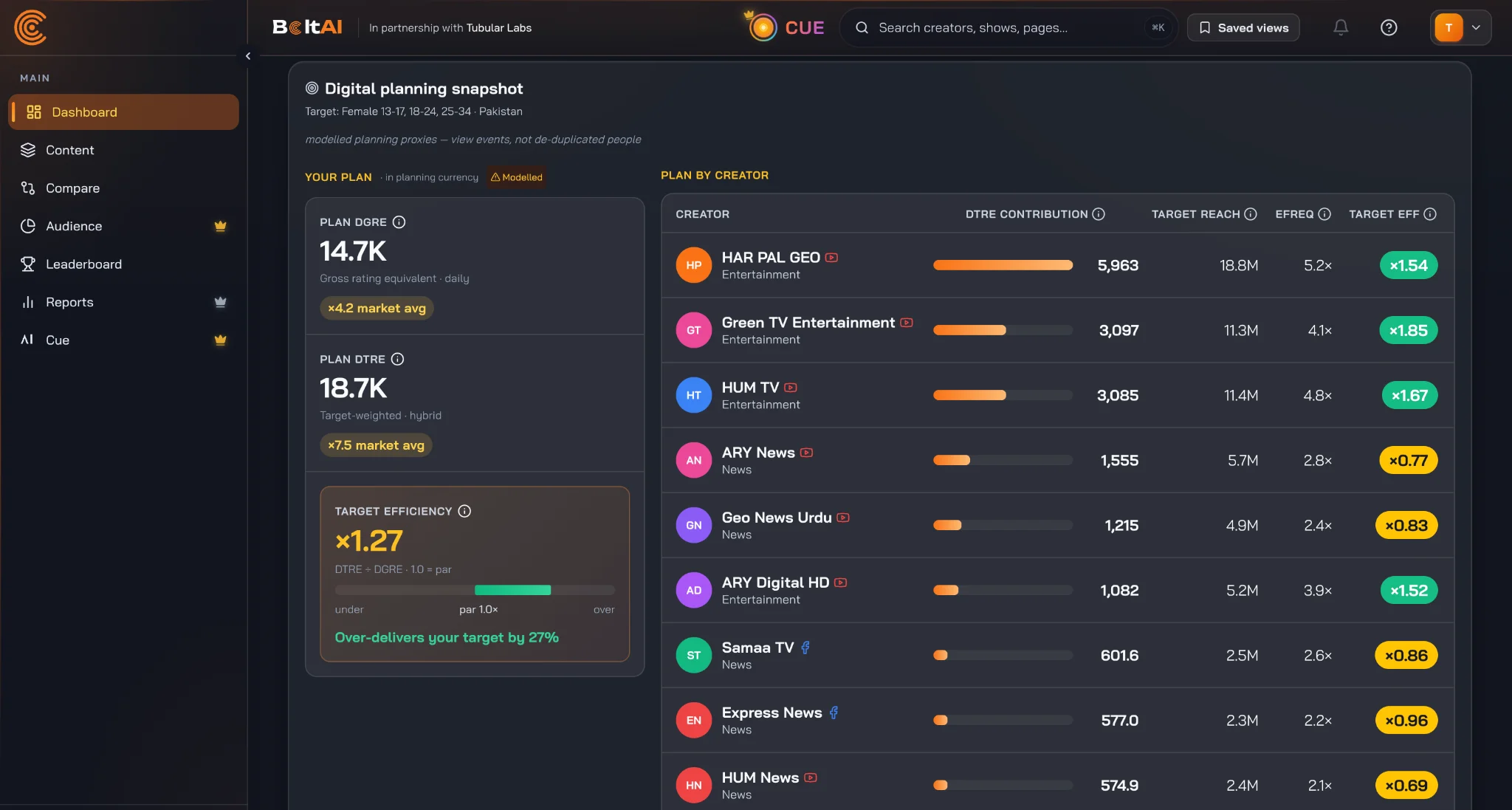The height and width of the screenshot is (810, 1512).
Task: Click the ×7.5 market avg badge
Action: 376,445
